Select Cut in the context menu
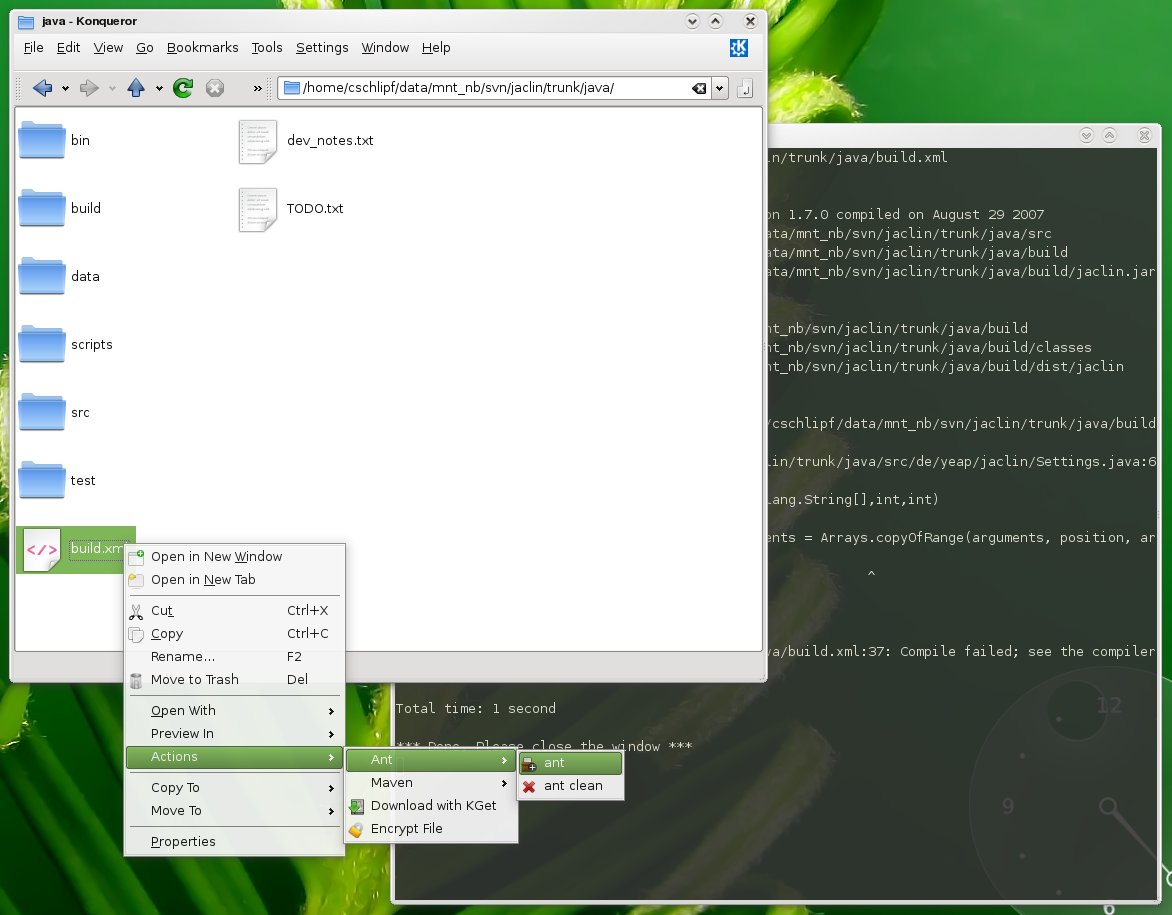Screen dimensions: 1172x915 coord(234,611)
